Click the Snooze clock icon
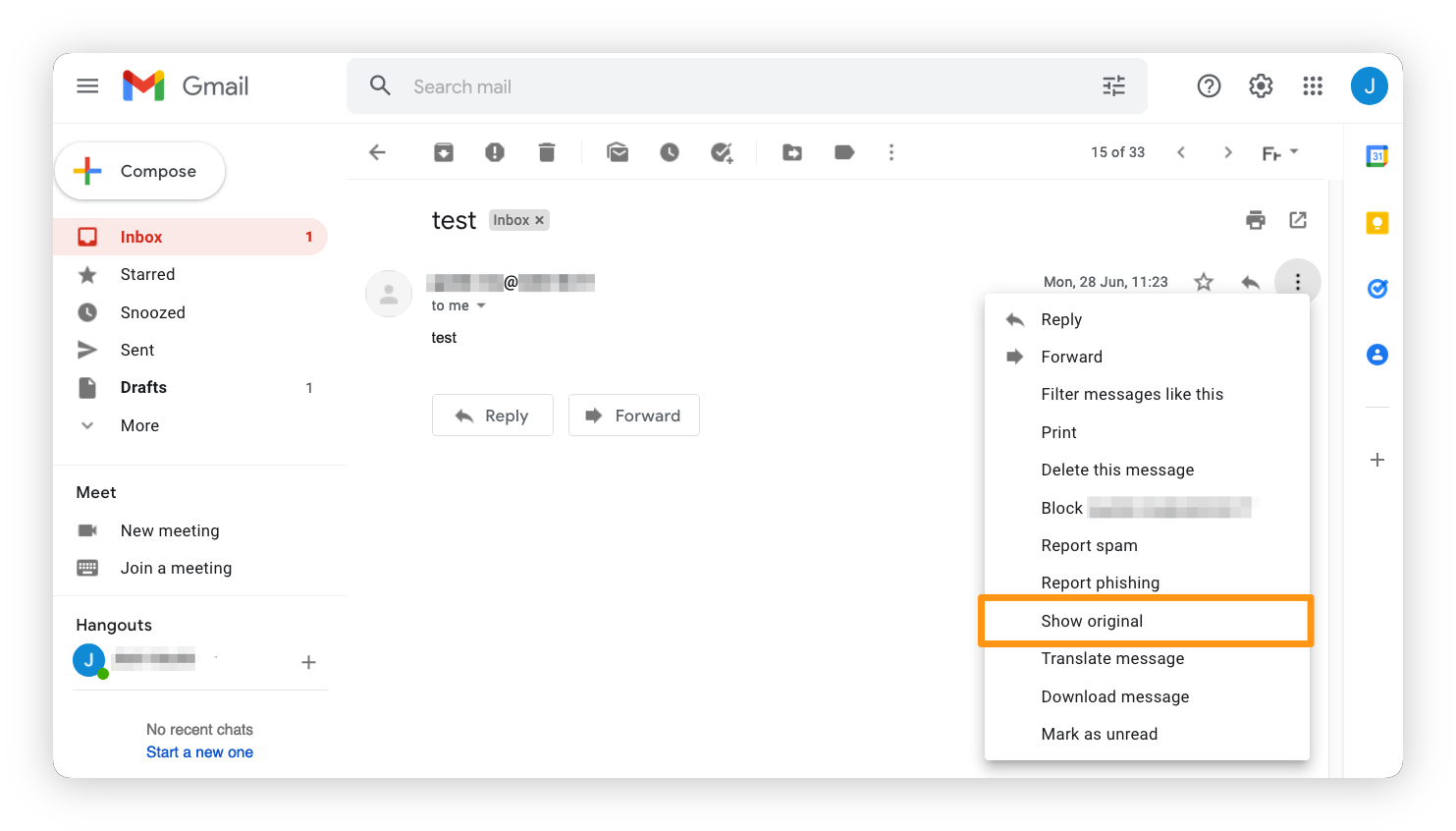The image size is (1456, 831). (670, 152)
